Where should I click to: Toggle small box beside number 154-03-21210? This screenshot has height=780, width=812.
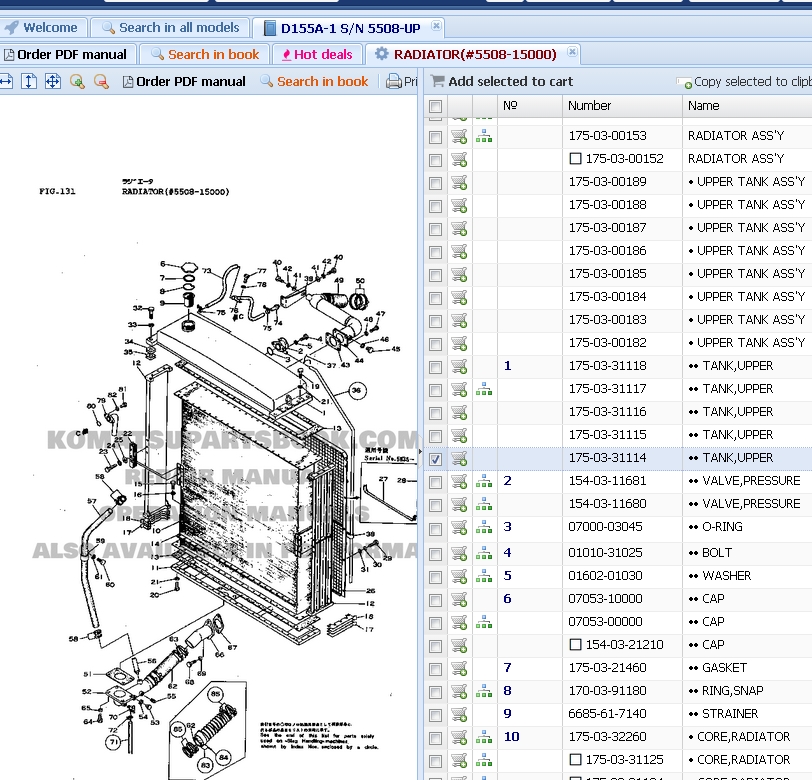[x=575, y=644]
